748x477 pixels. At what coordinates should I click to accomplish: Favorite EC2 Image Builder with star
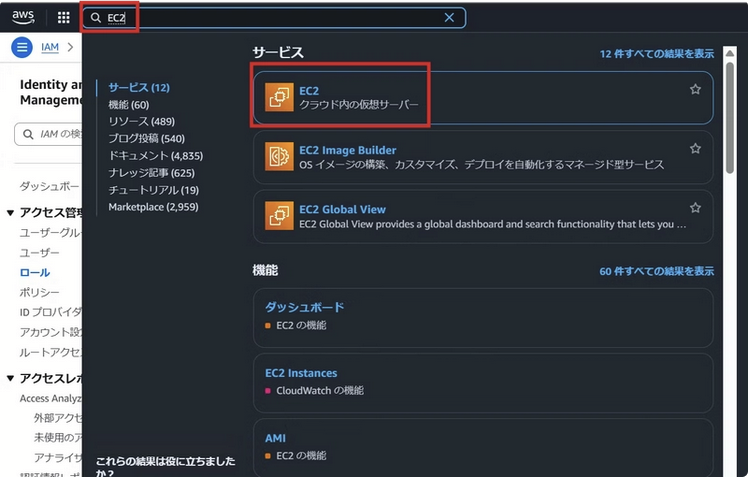coord(695,148)
